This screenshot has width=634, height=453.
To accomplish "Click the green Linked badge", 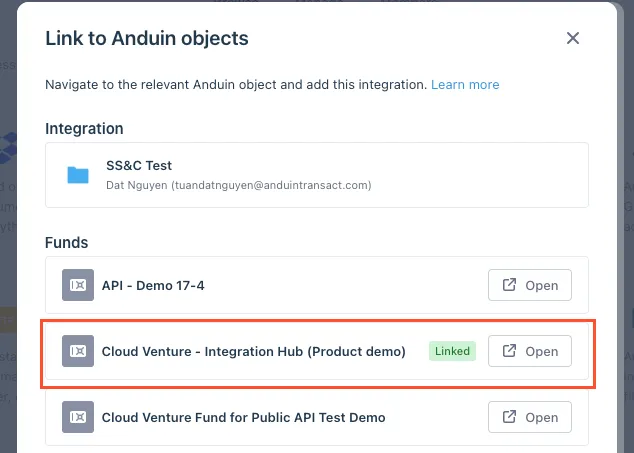I will pos(452,351).
